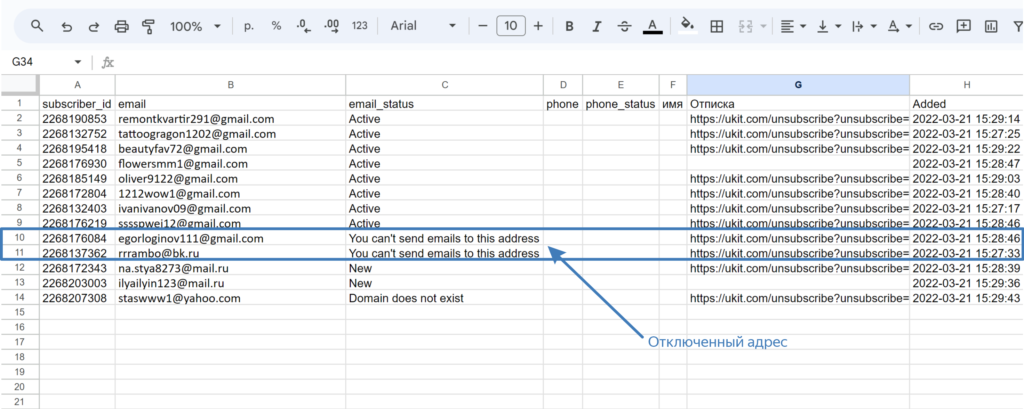Toggle italic formatting
1024x409 pixels.
click(596, 26)
